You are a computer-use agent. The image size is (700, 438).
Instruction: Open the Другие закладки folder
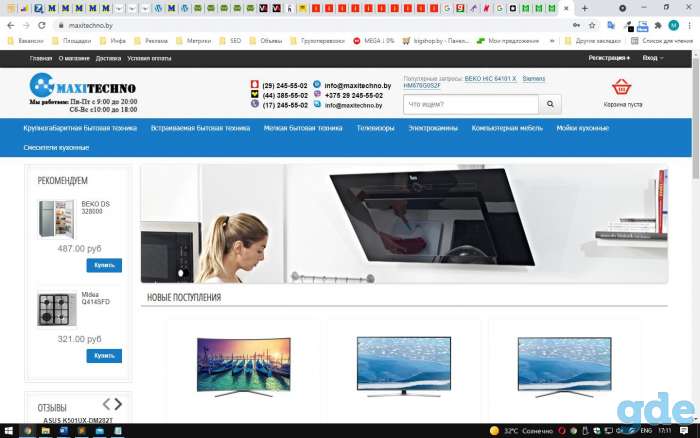(593, 41)
